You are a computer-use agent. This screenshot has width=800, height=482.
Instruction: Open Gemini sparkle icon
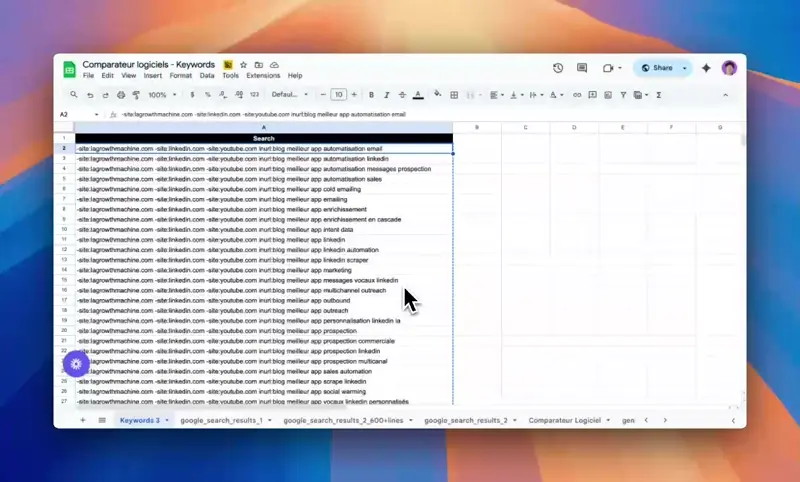pos(706,68)
